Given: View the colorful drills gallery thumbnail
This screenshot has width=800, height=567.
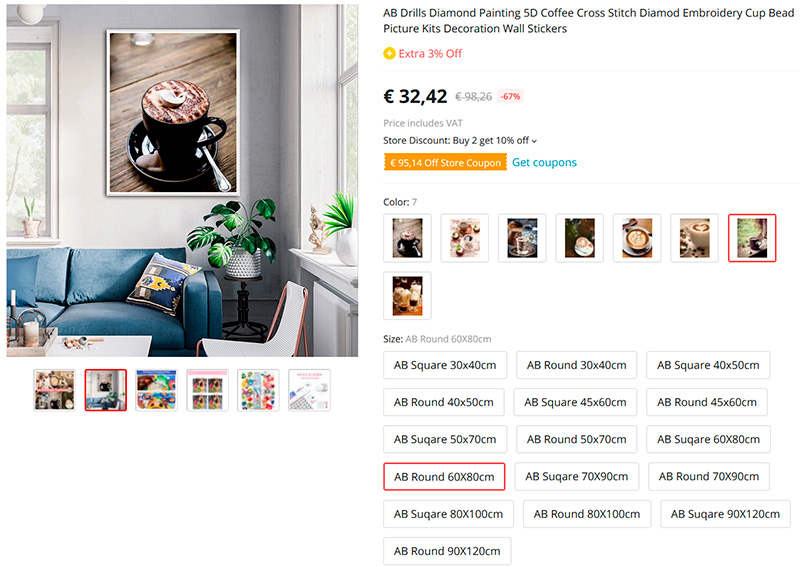Looking at the screenshot, I should [157, 390].
